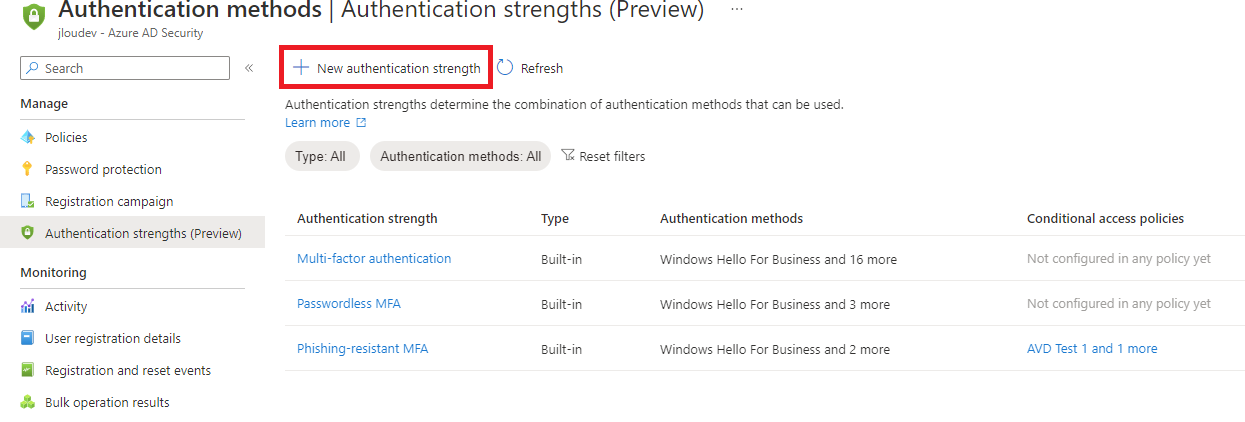Screen dimensions: 1245x422
Task: Click the User registration details icon
Action: click(28, 338)
